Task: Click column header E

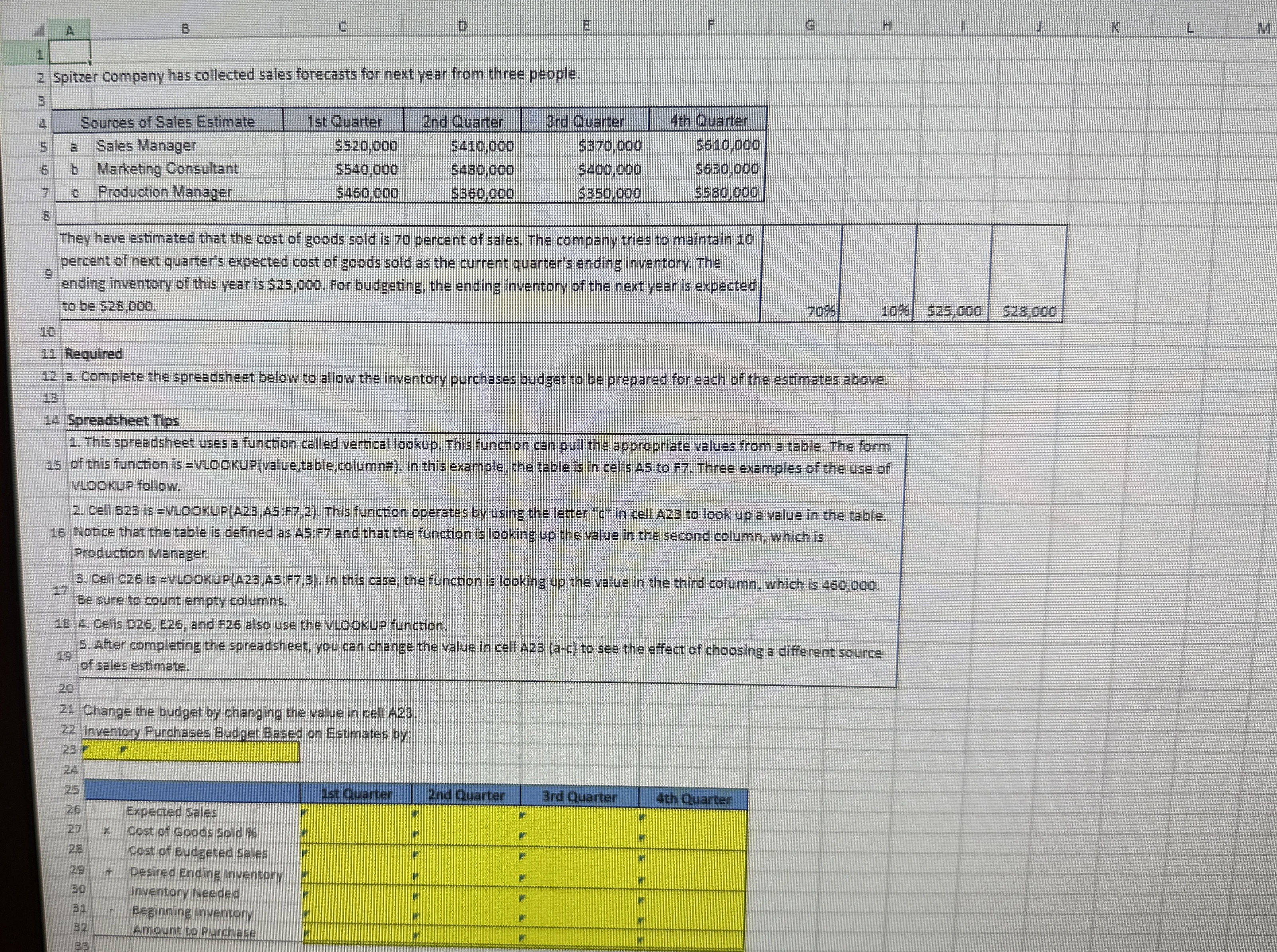Action: click(x=586, y=26)
